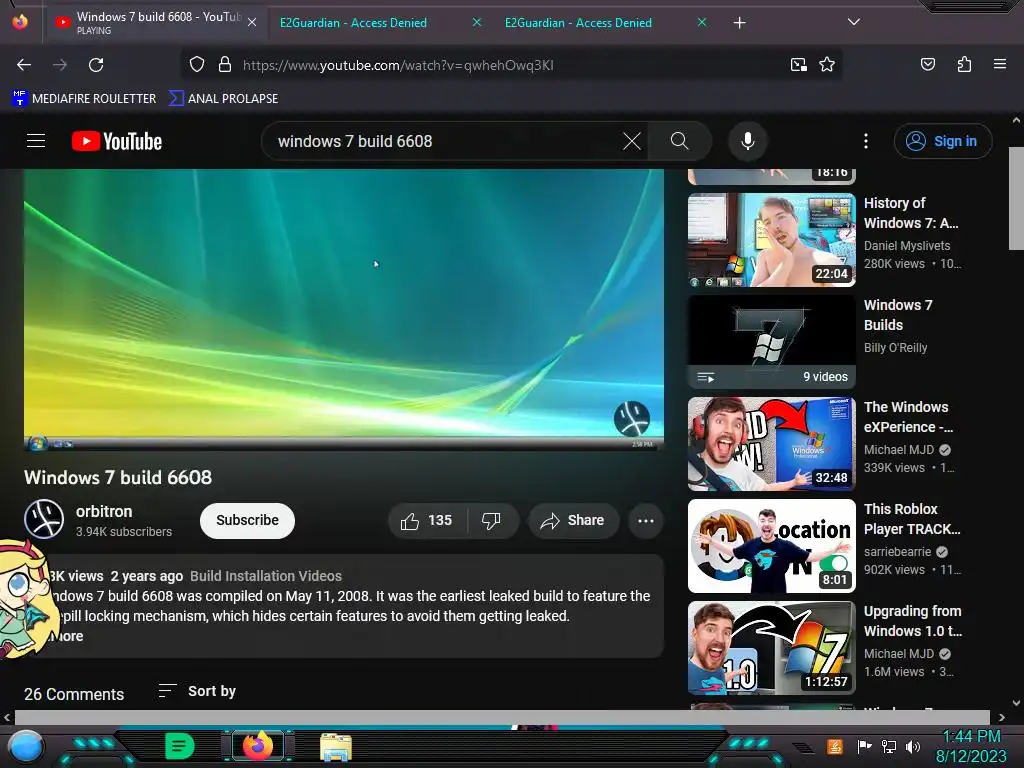1024x768 pixels.
Task: Close the first E2Guardian tab
Action: [x=477, y=22]
